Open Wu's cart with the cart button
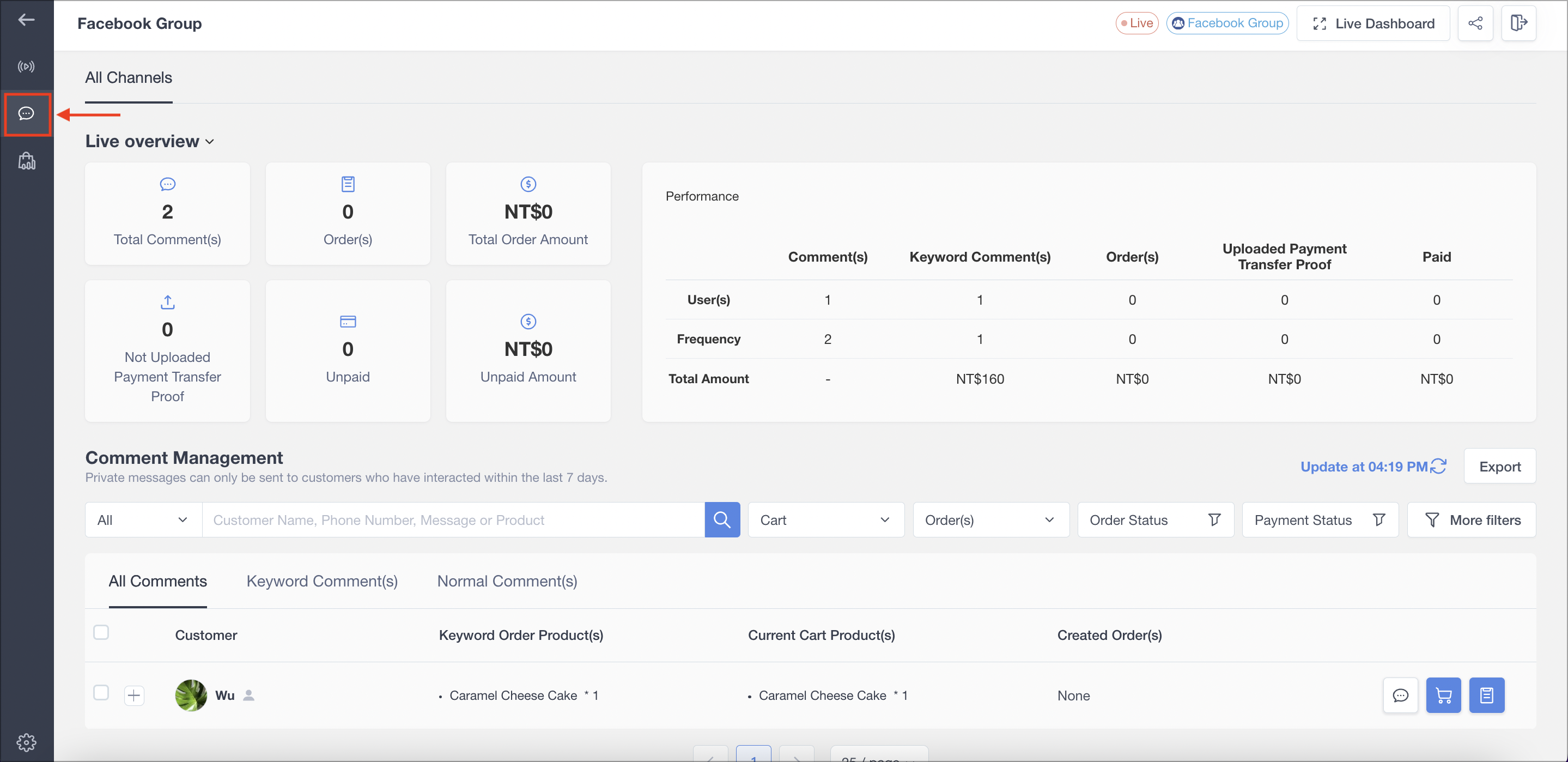 (1443, 695)
